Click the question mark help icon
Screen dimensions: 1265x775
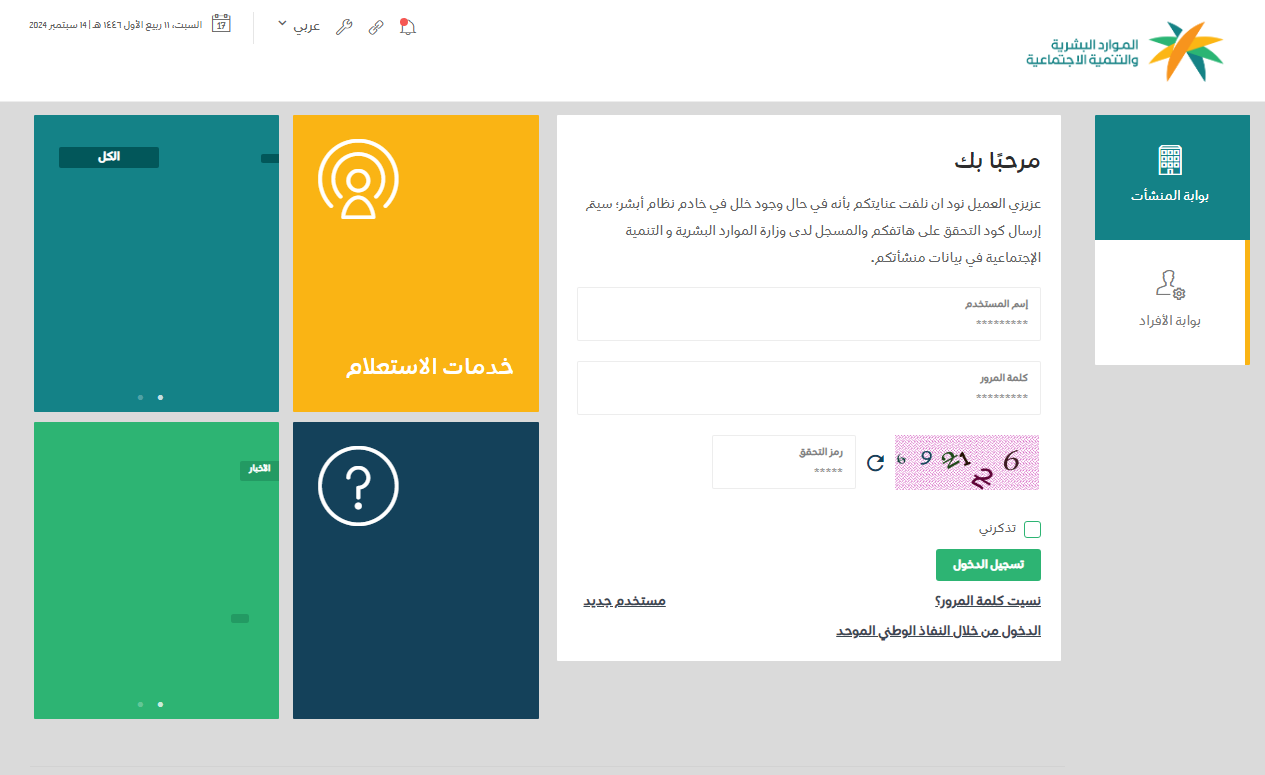pos(358,486)
